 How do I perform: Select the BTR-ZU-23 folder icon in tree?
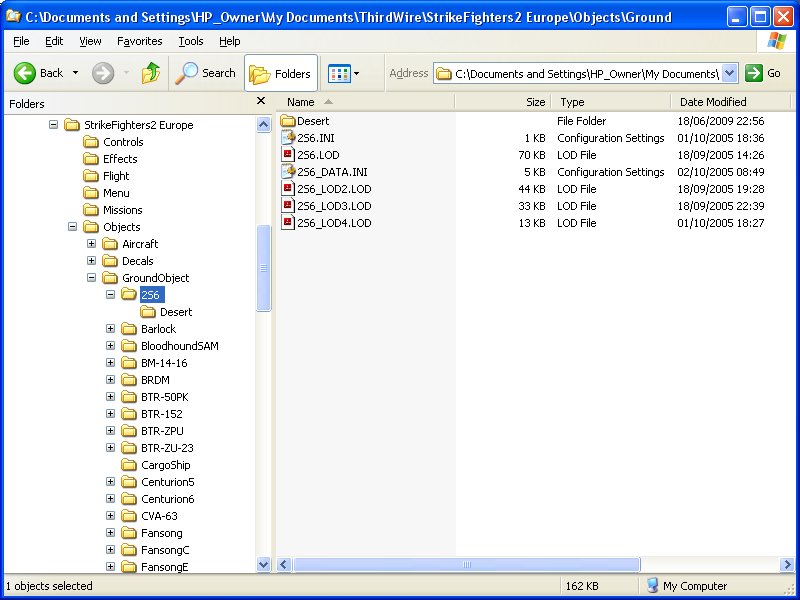[x=129, y=448]
